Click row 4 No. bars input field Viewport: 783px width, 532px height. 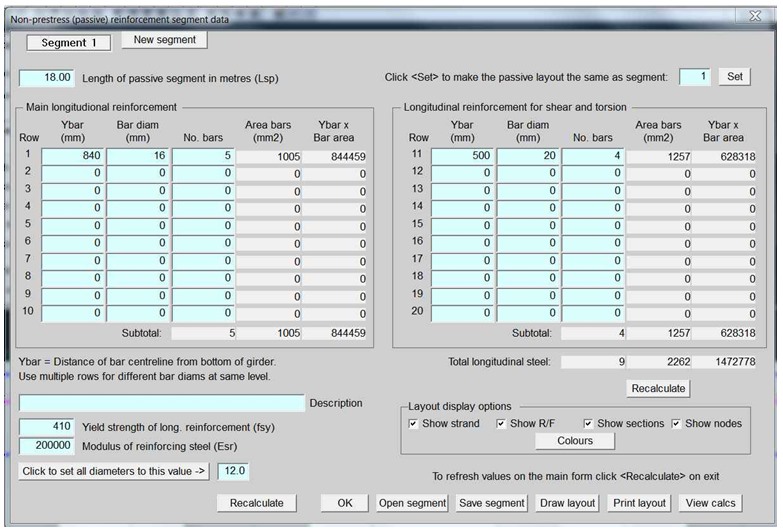click(203, 208)
